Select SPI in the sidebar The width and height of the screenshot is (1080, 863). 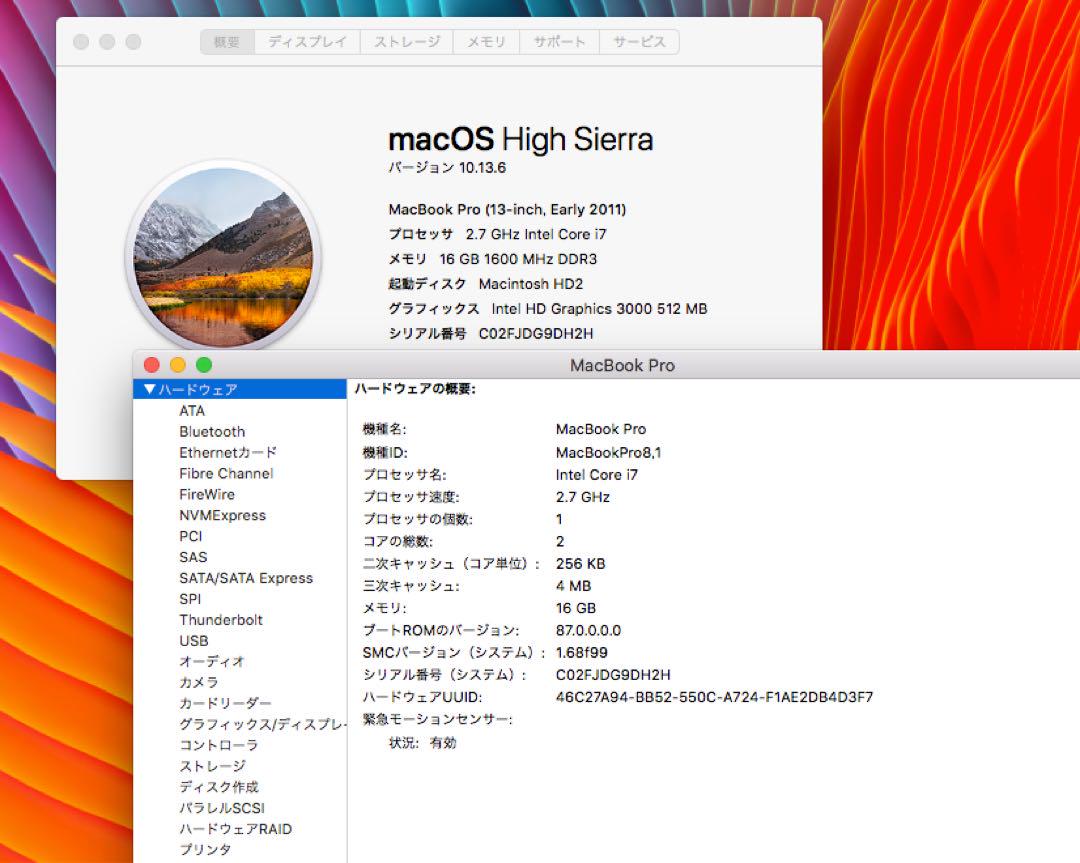190,599
